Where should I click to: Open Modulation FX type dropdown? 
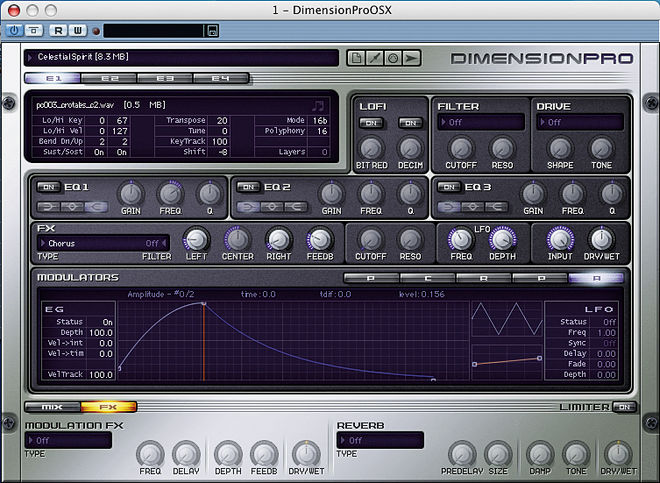(68, 440)
